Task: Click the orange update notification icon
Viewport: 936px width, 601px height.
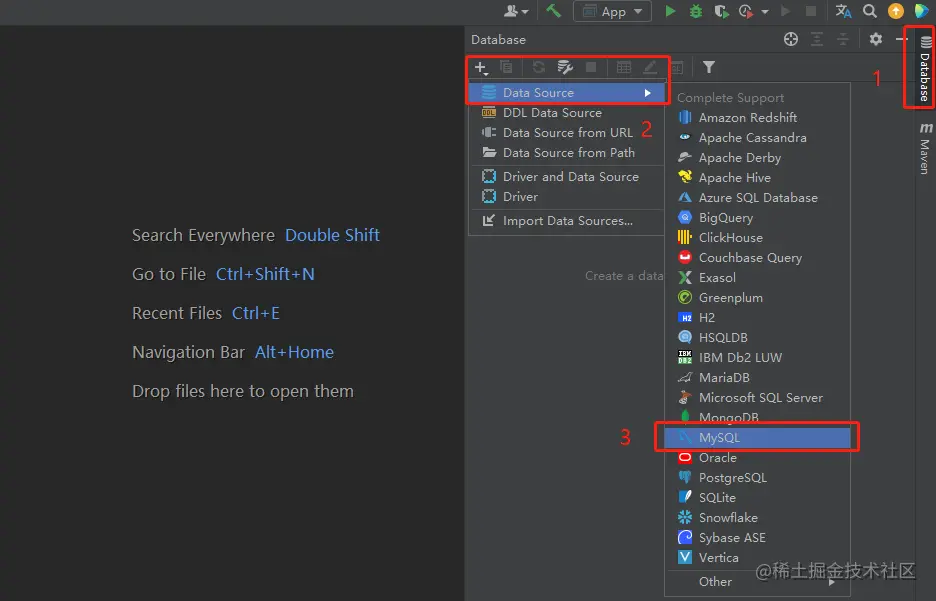Action: (x=895, y=11)
